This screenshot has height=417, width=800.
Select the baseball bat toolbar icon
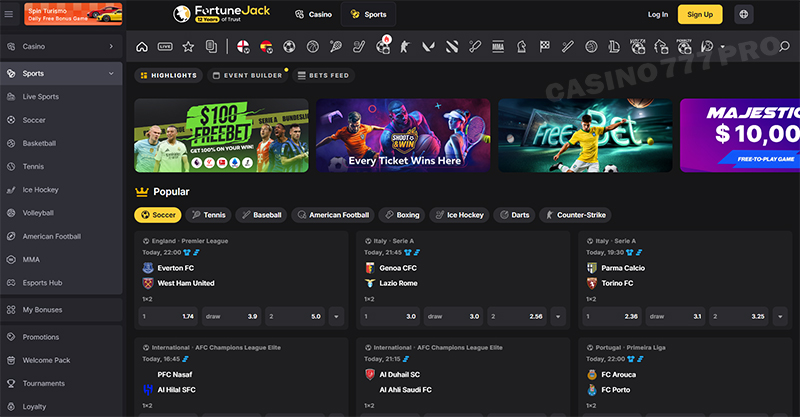568,47
